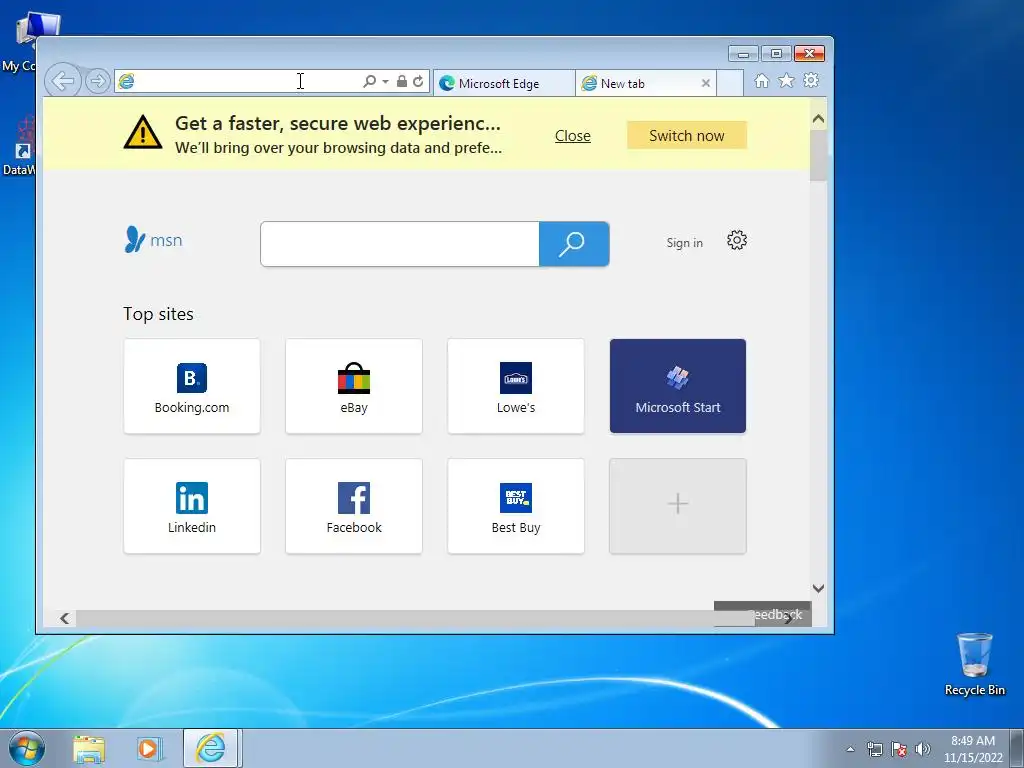Open the Booking.com top site tile
Screen dimensions: 1024x768
[192, 386]
